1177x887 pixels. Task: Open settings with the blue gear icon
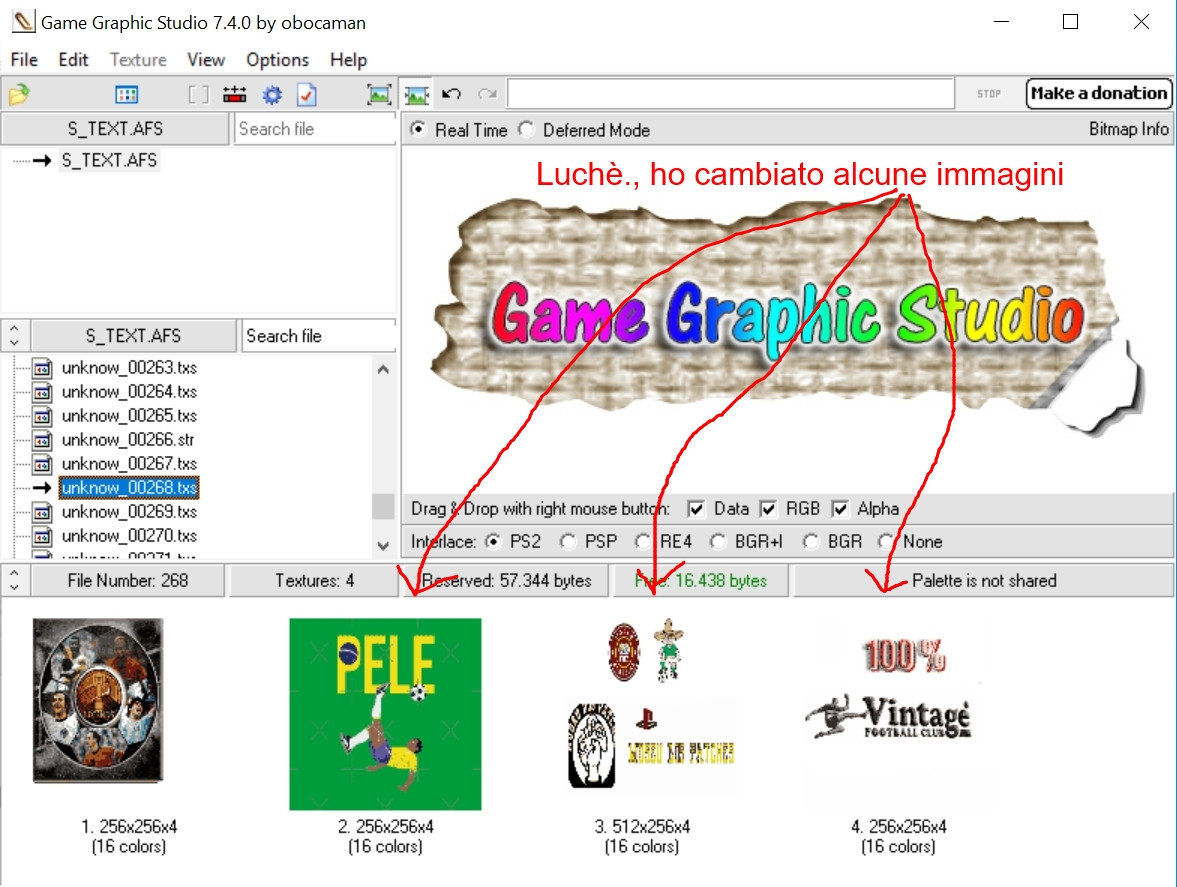(272, 95)
